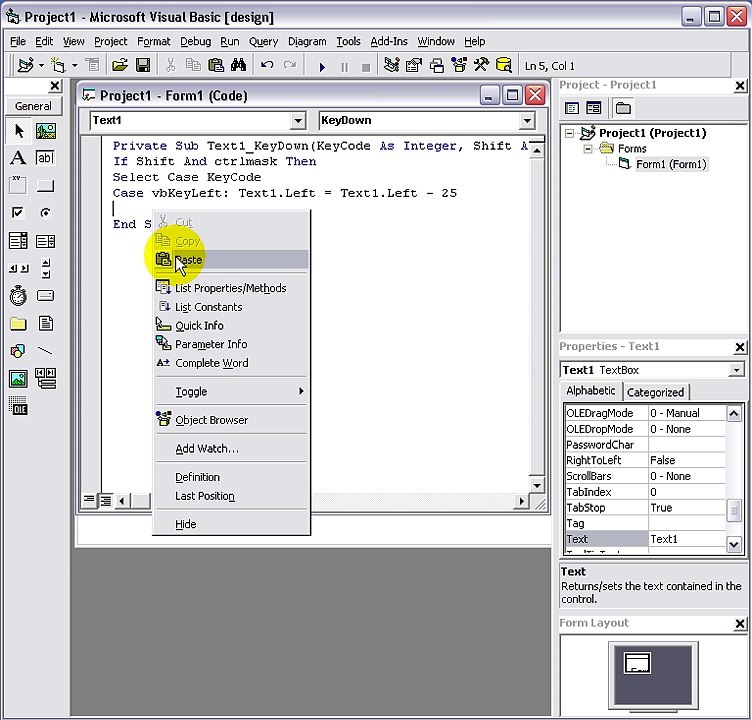Image resolution: width=752 pixels, height=720 pixels.
Task: Select the Label control tool
Action: [18, 158]
